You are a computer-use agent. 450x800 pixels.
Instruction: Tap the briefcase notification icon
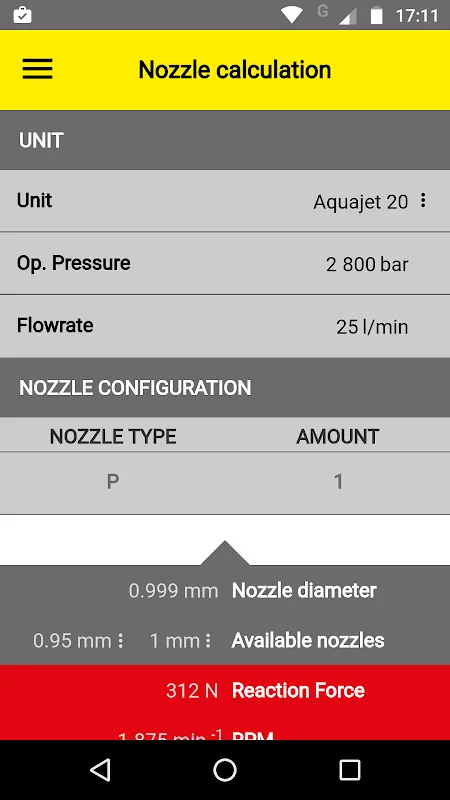[22, 15]
